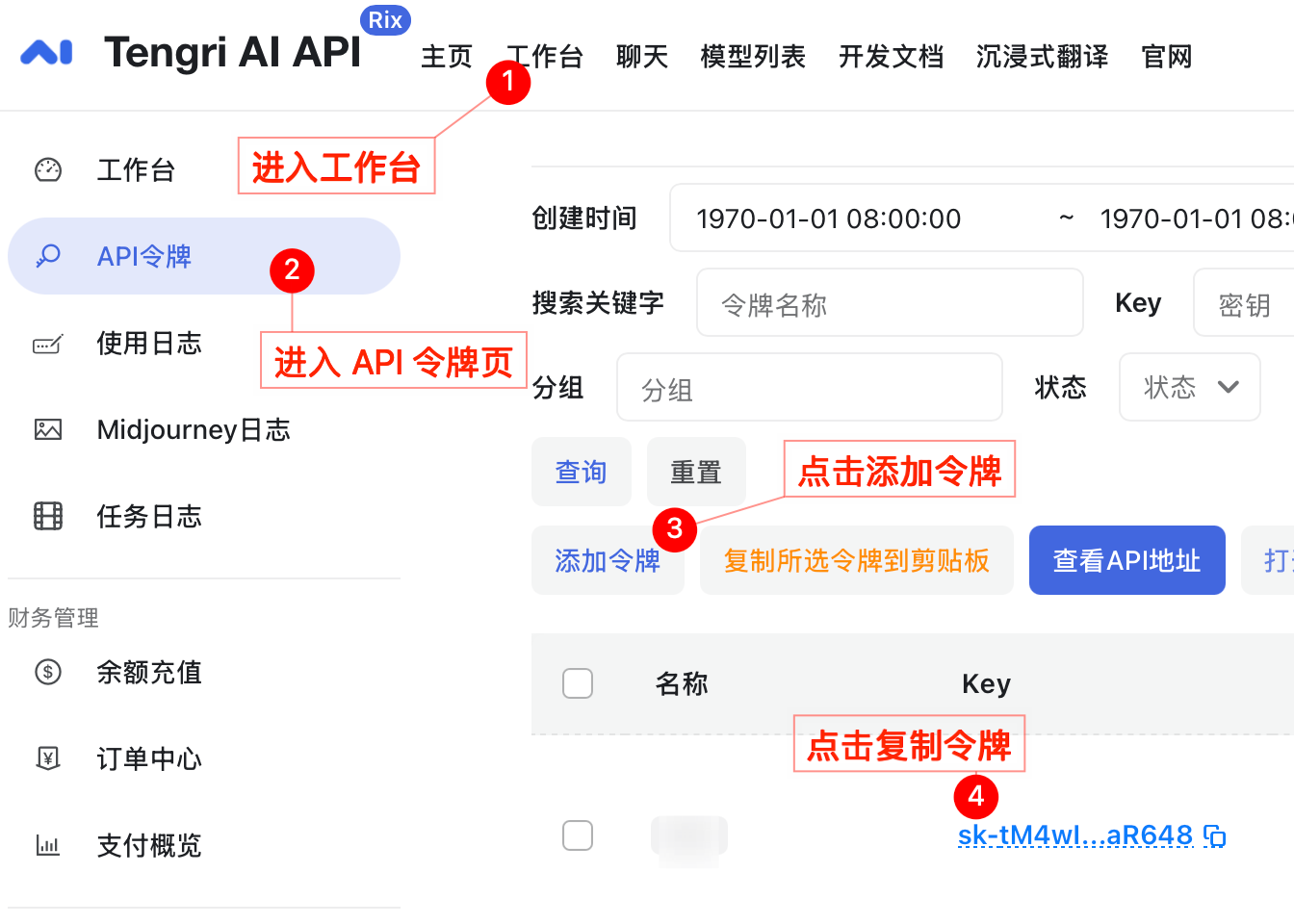Copy the sk-tM4wl...aR648 key link
This screenshot has width=1294, height=924.
pos(1075,834)
